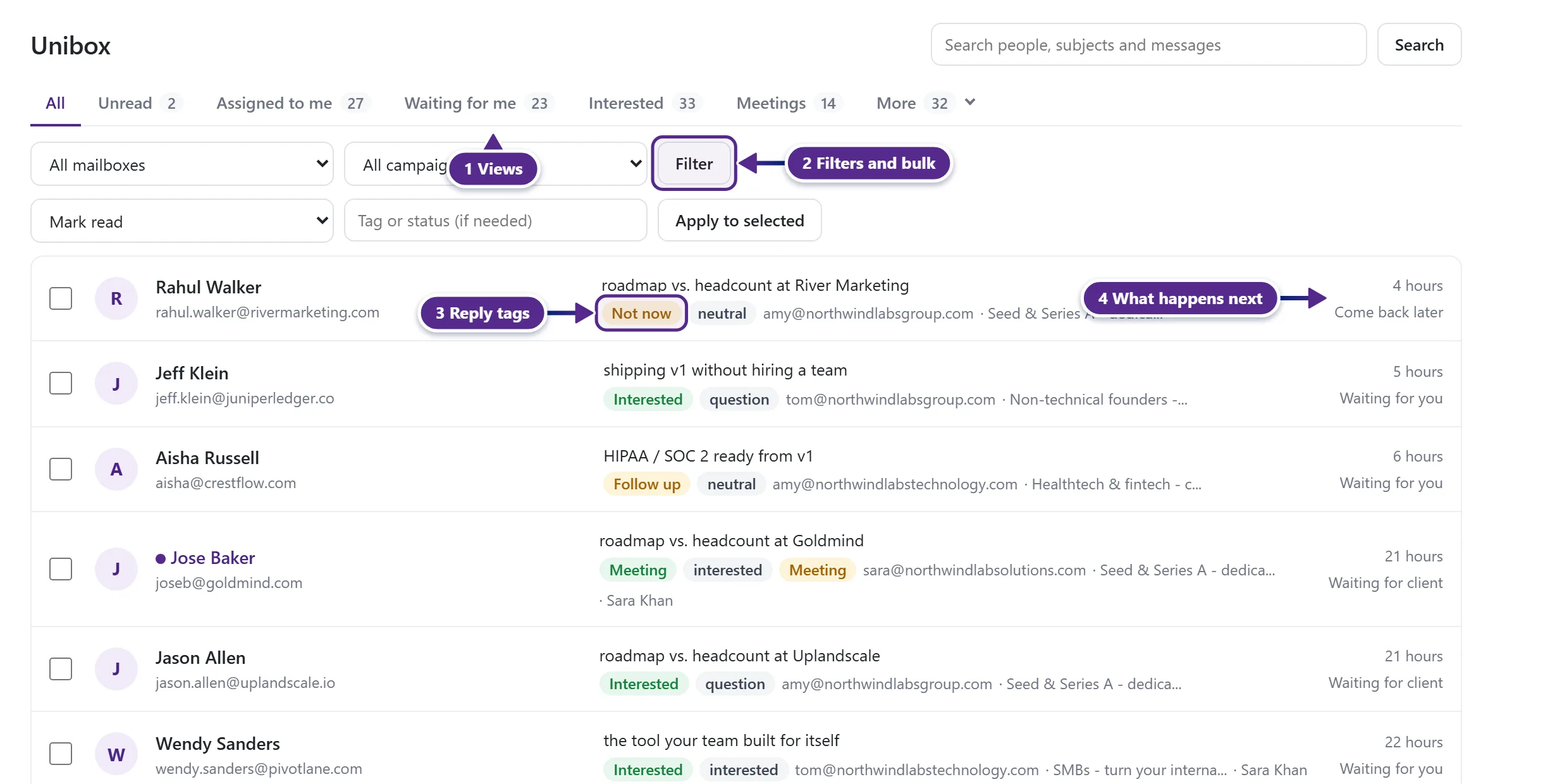This screenshot has height=784, width=1543.
Task: Switch to the All tab
Action: tap(55, 103)
